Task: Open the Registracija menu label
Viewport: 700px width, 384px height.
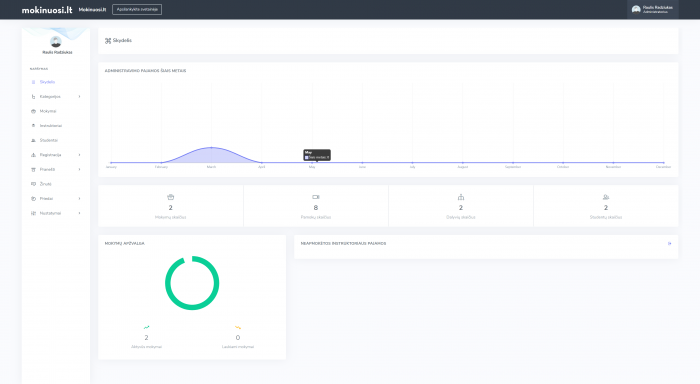Action: pos(50,155)
